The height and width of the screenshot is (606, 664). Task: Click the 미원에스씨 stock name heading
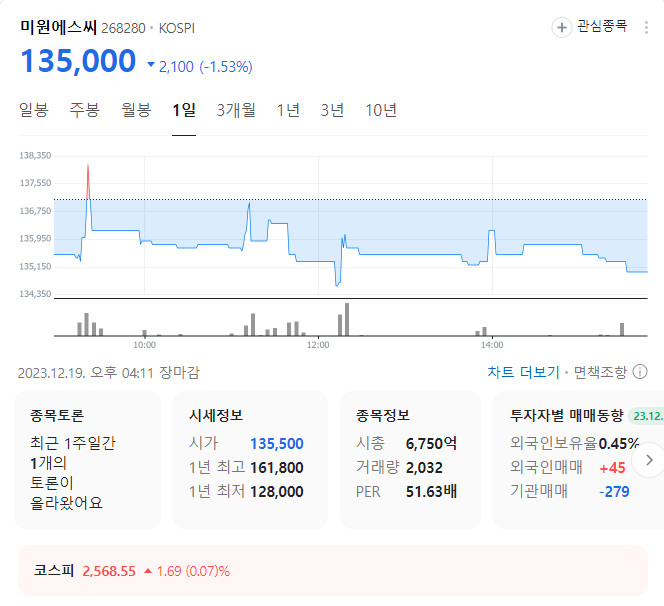pyautogui.click(x=58, y=27)
